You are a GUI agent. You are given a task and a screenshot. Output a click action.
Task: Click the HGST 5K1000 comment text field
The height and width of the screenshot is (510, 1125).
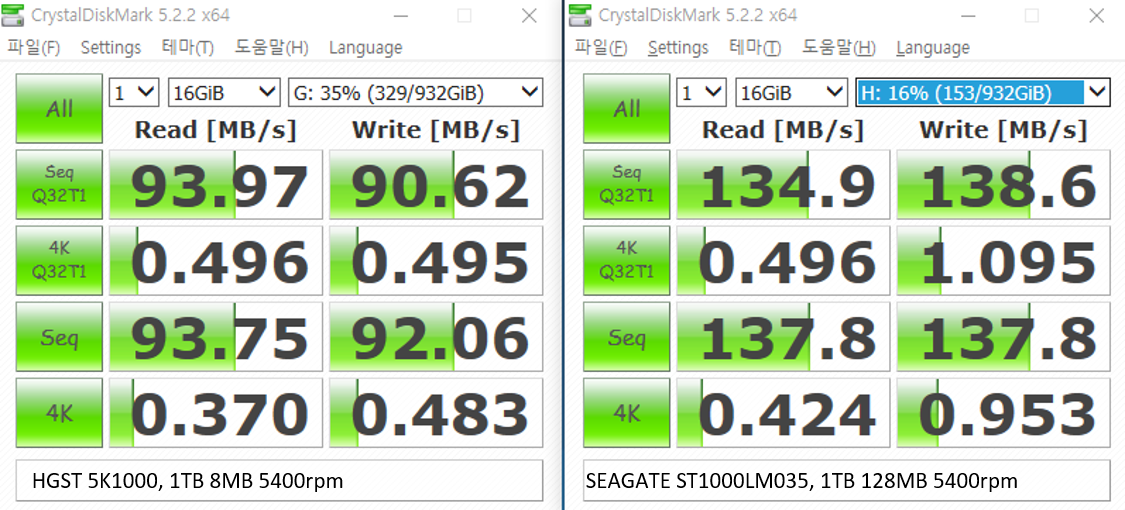(280, 481)
